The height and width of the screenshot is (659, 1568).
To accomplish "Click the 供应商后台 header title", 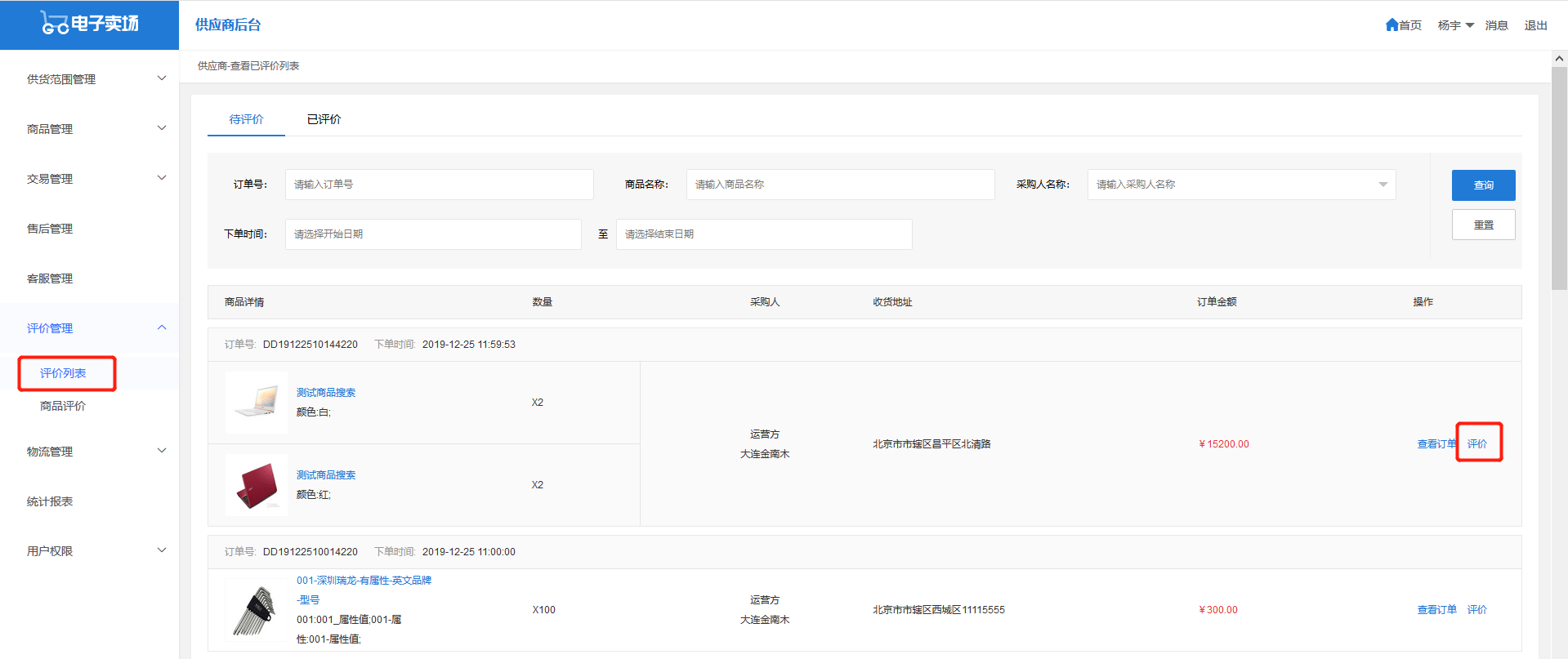I will tap(228, 24).
